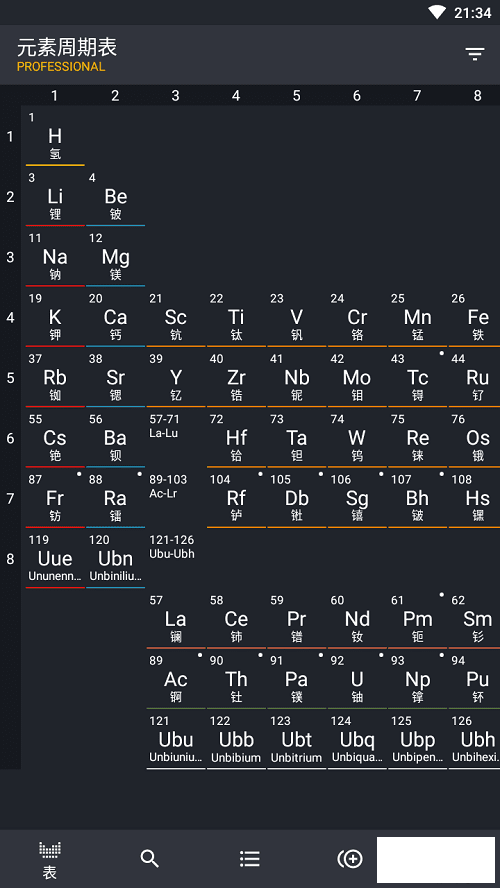Image resolution: width=500 pixels, height=888 pixels.
Task: Select the Tc technetium element tile
Action: coord(417,378)
